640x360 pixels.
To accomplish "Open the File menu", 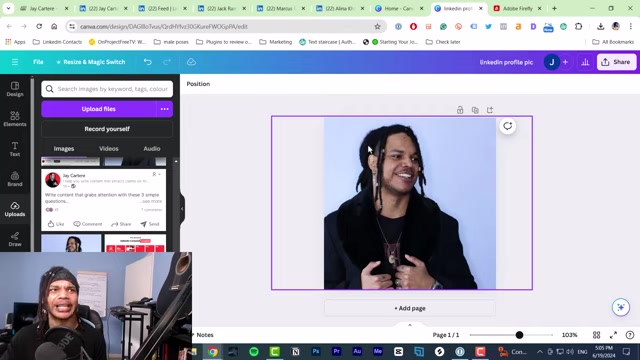I will [38, 62].
